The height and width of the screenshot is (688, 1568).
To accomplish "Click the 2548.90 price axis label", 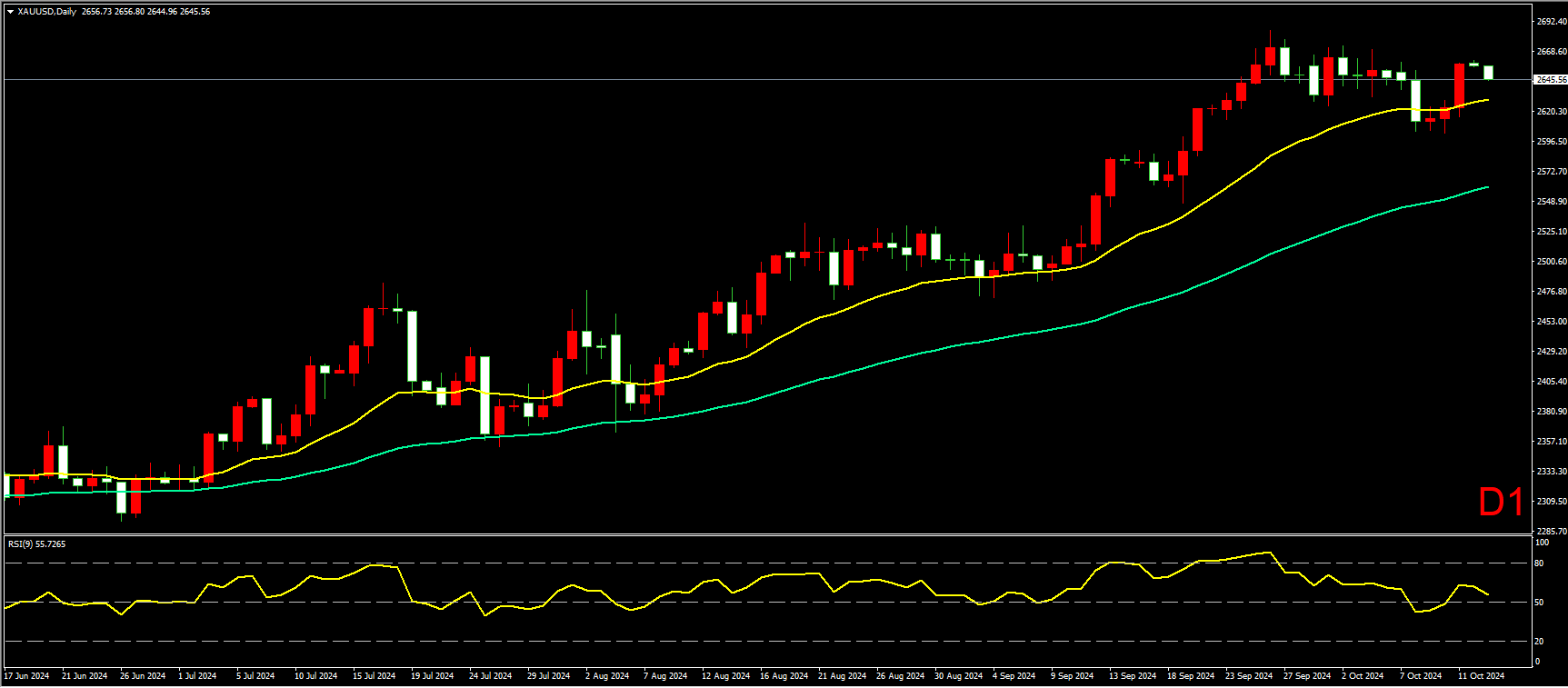I will coord(1552,202).
